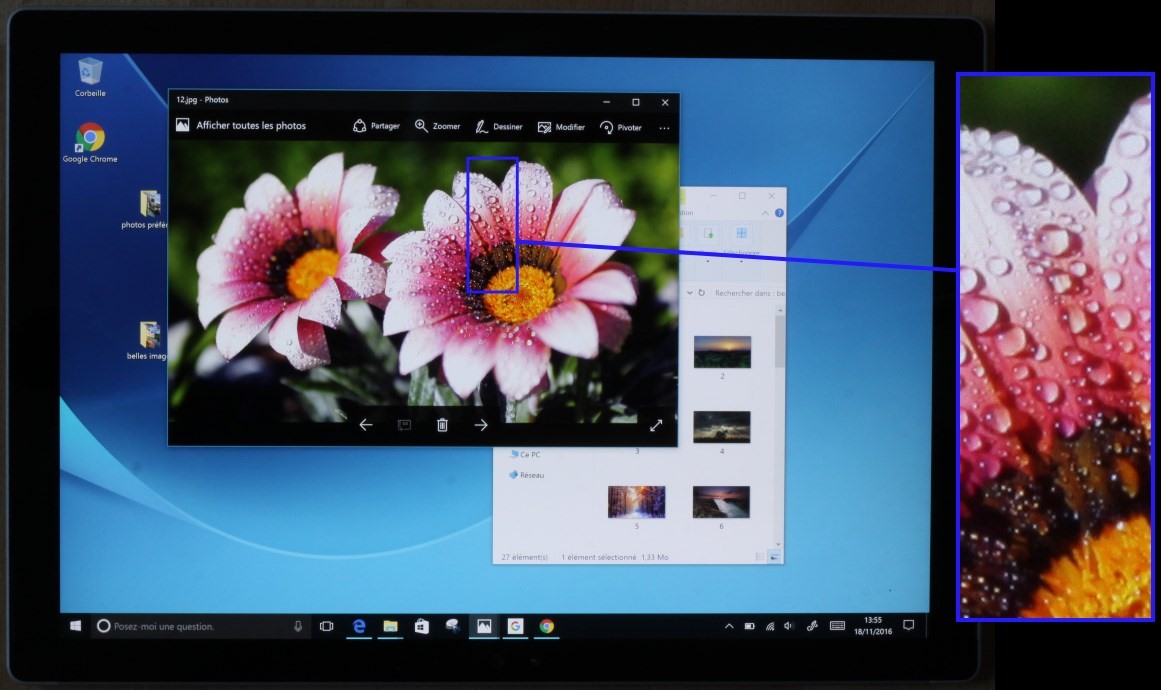This screenshot has height=690, width=1161.
Task: Open the Explorer address history dropdown
Action: (x=689, y=293)
